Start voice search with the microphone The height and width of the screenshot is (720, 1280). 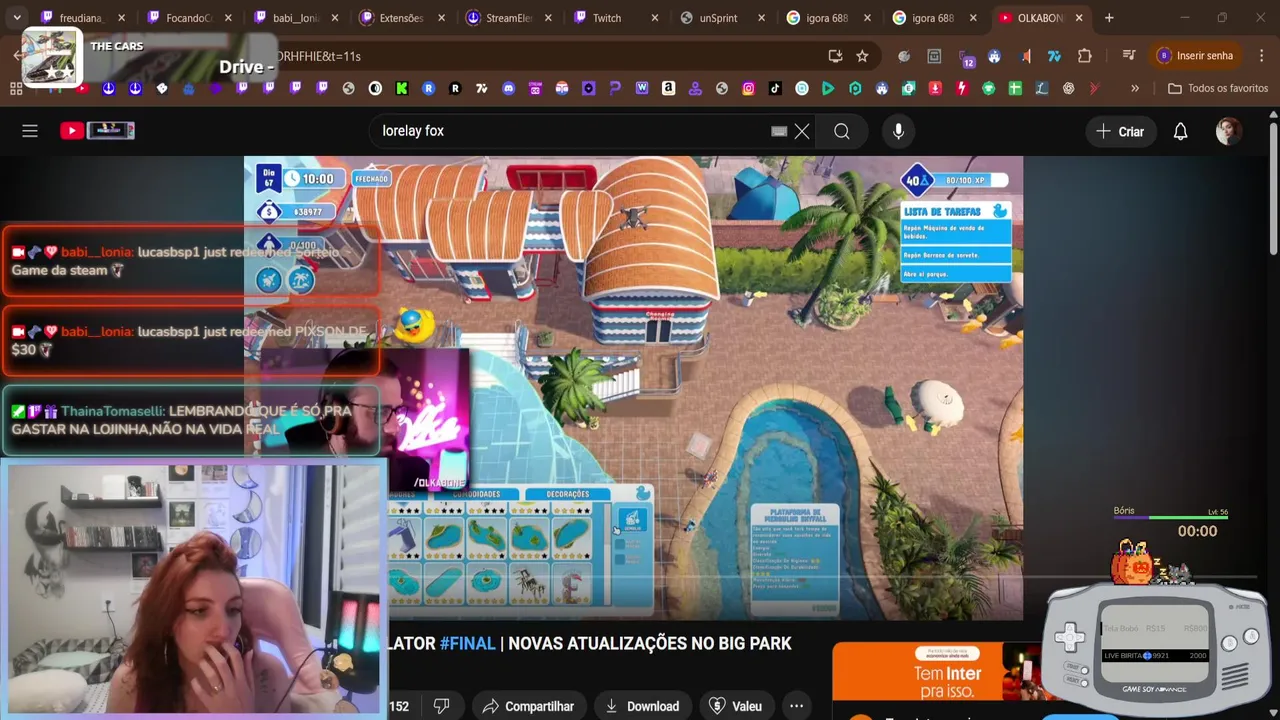click(898, 131)
